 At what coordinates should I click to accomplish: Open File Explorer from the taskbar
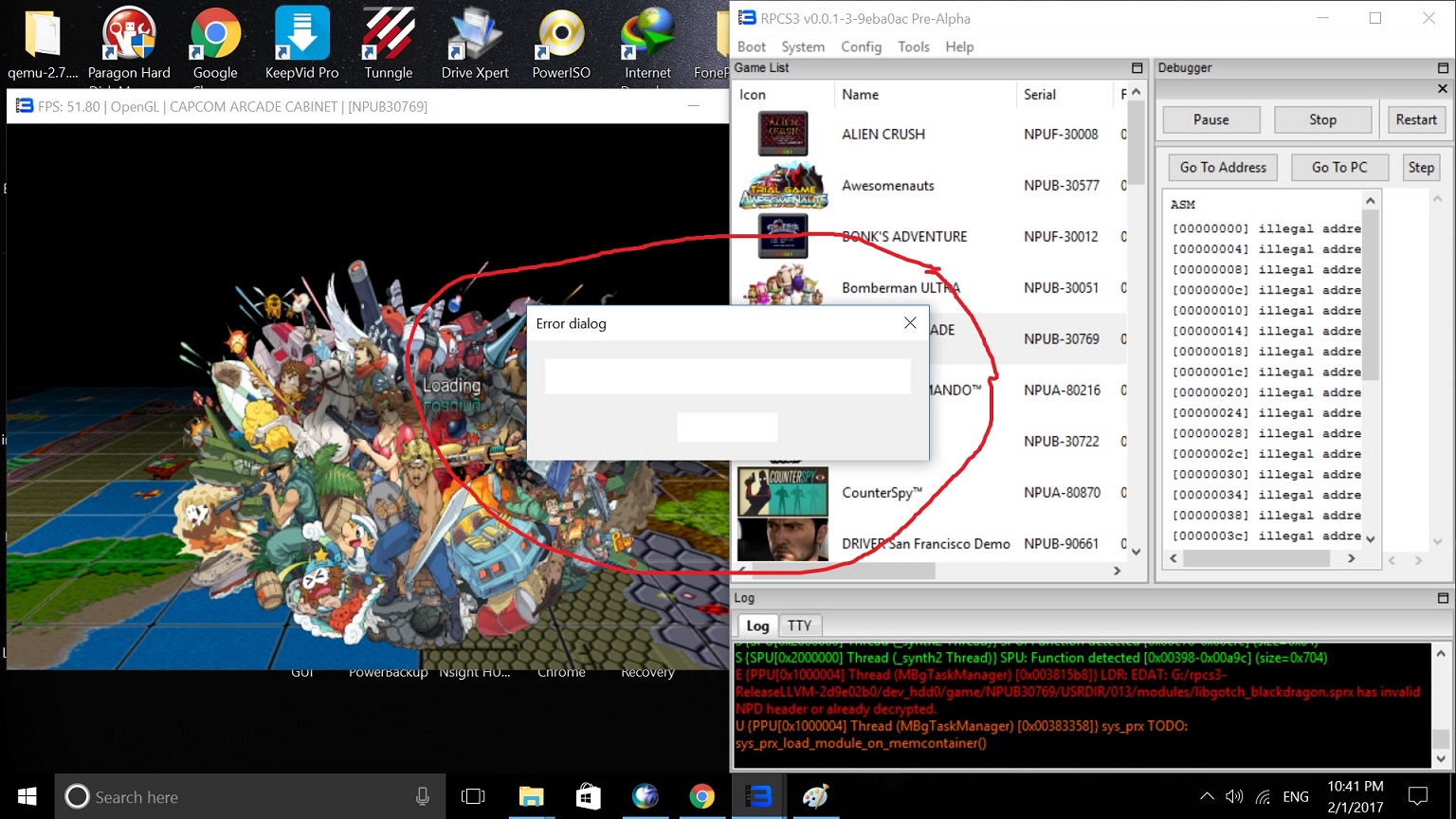(531, 796)
